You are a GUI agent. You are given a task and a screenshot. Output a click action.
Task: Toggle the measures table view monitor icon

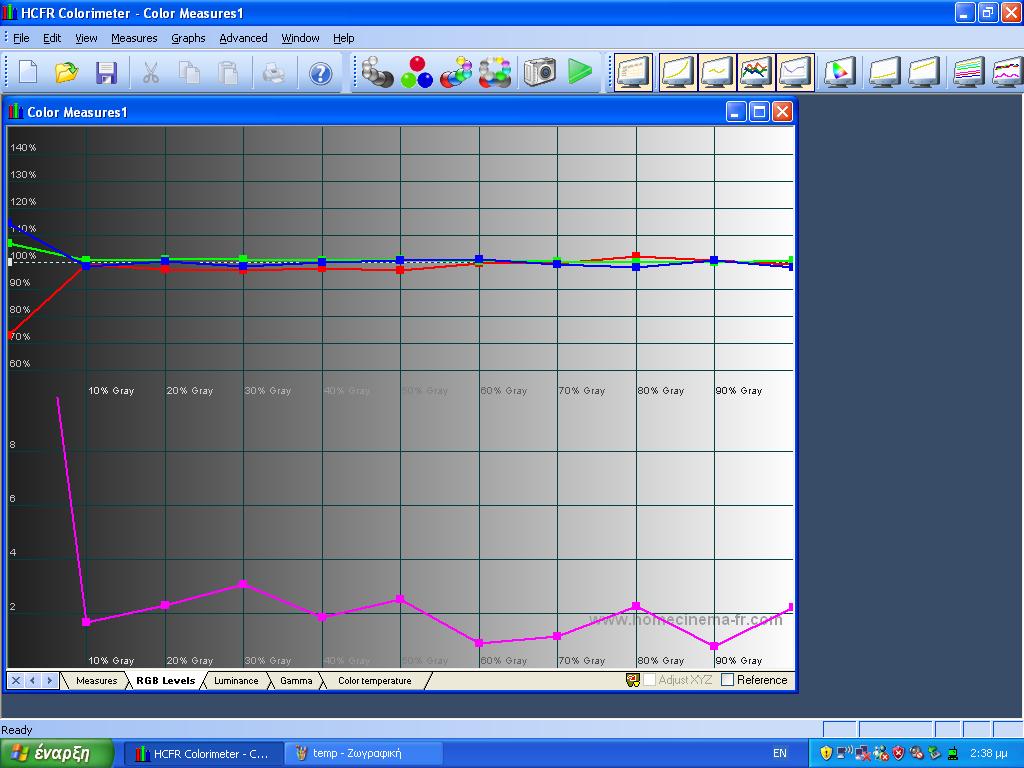pyautogui.click(x=633, y=72)
